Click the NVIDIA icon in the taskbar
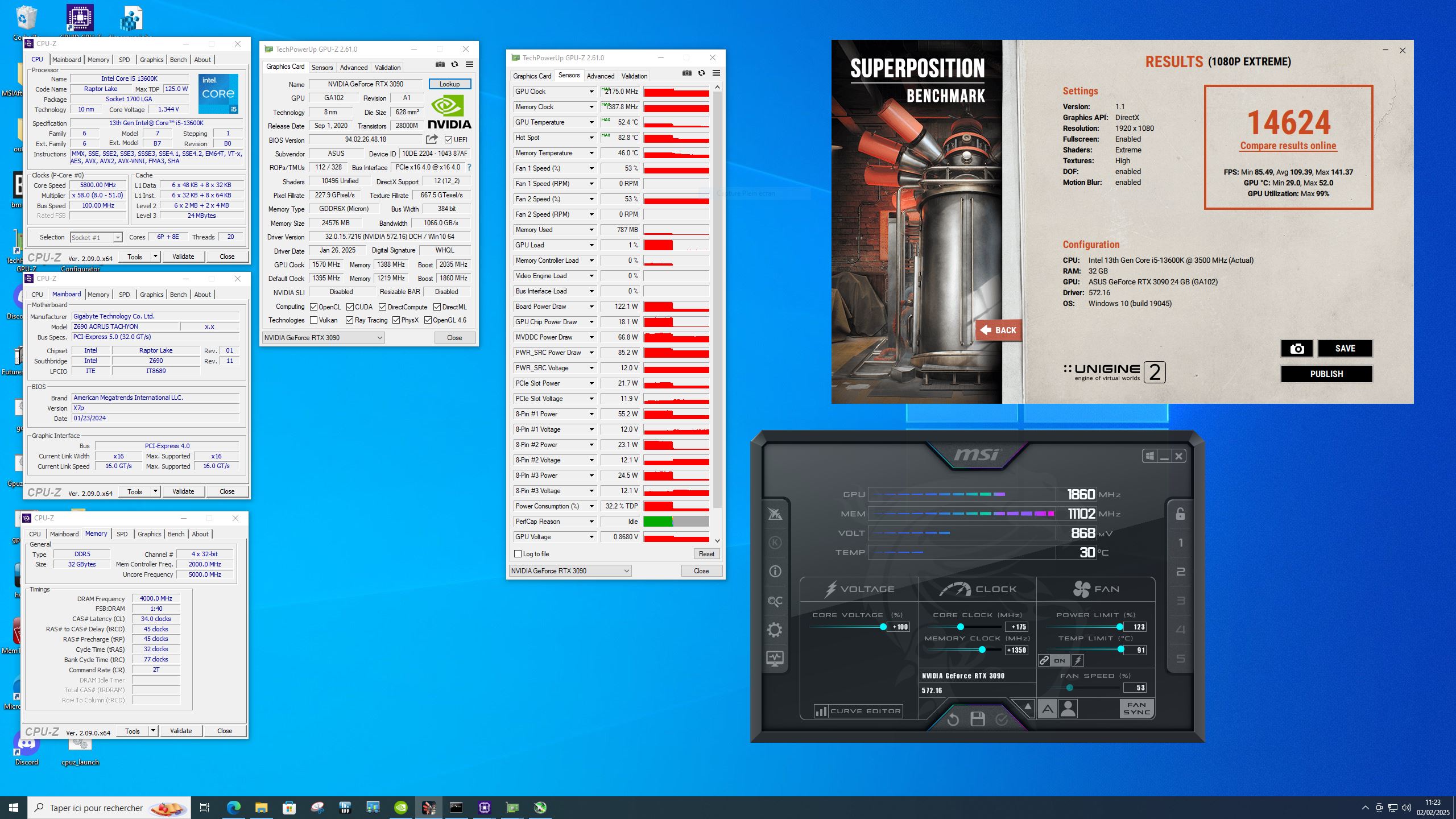1456x819 pixels. (x=400, y=808)
